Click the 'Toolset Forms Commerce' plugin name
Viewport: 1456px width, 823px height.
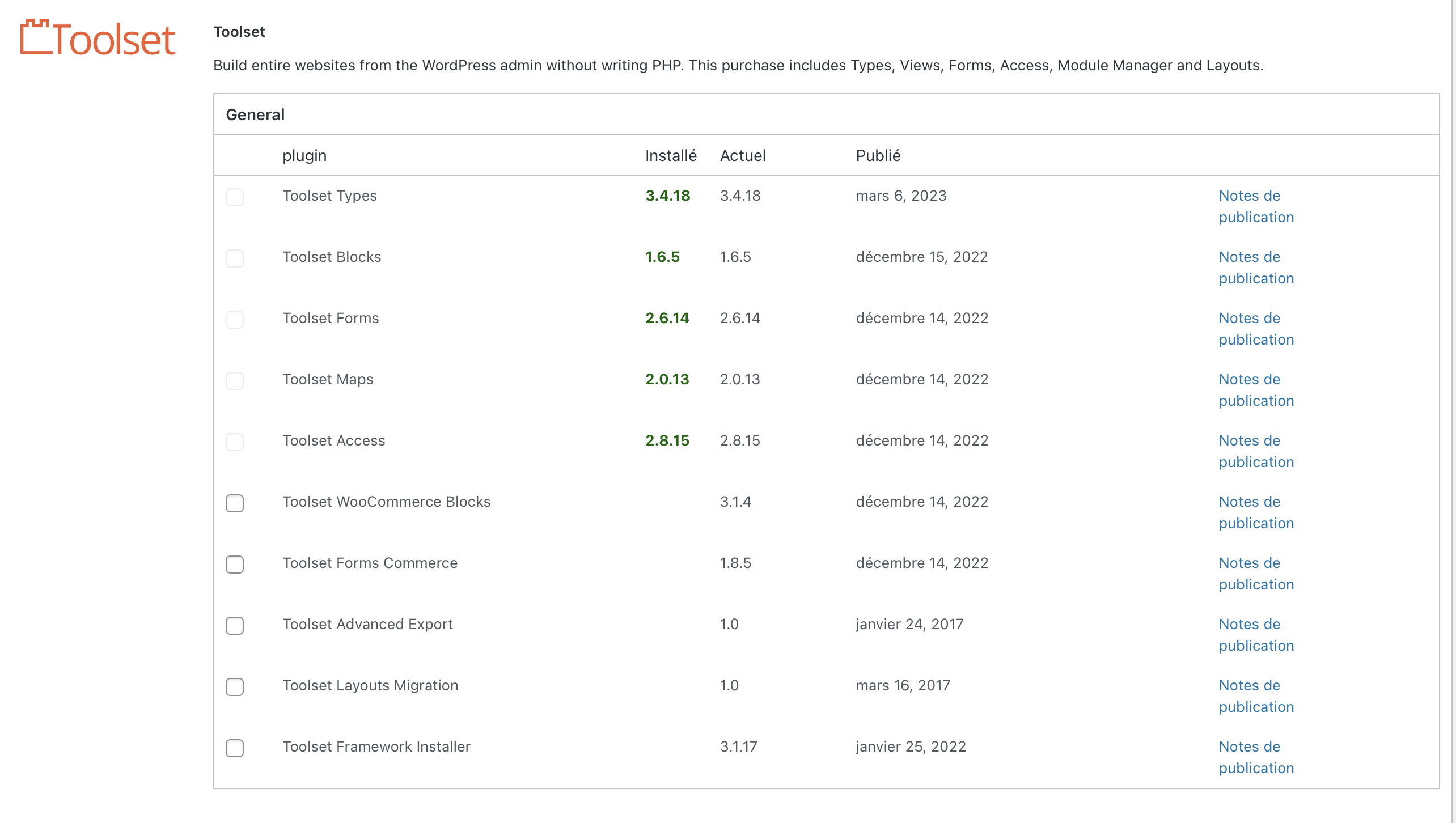point(370,563)
